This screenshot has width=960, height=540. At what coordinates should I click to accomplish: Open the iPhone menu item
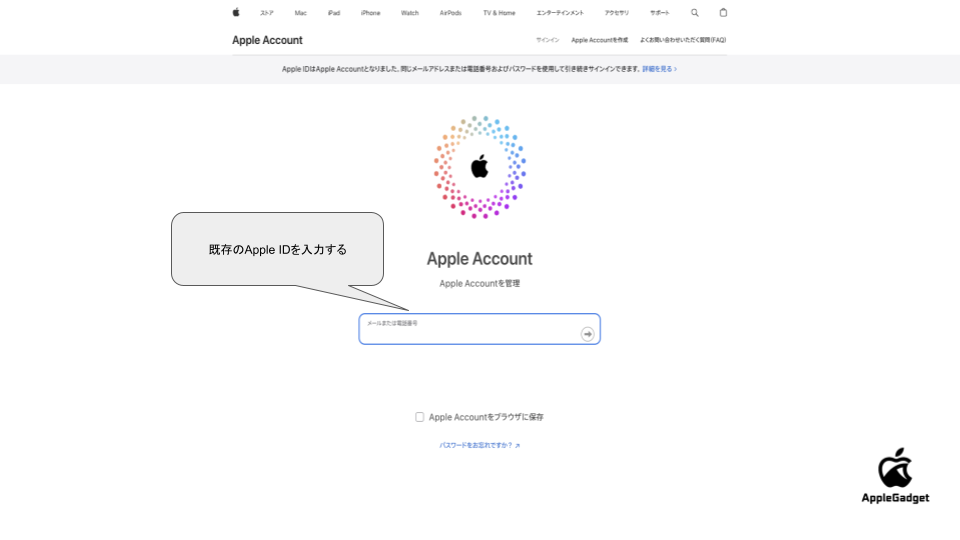pos(370,13)
